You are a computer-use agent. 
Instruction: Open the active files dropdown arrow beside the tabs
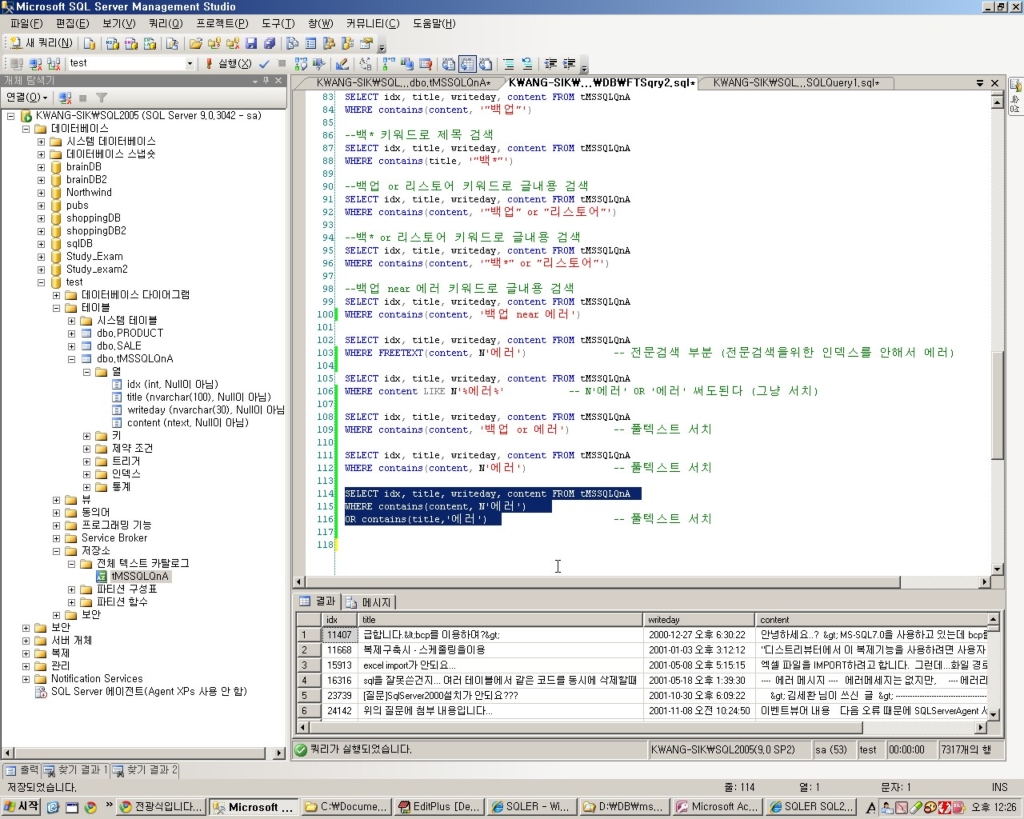pyautogui.click(x=980, y=83)
